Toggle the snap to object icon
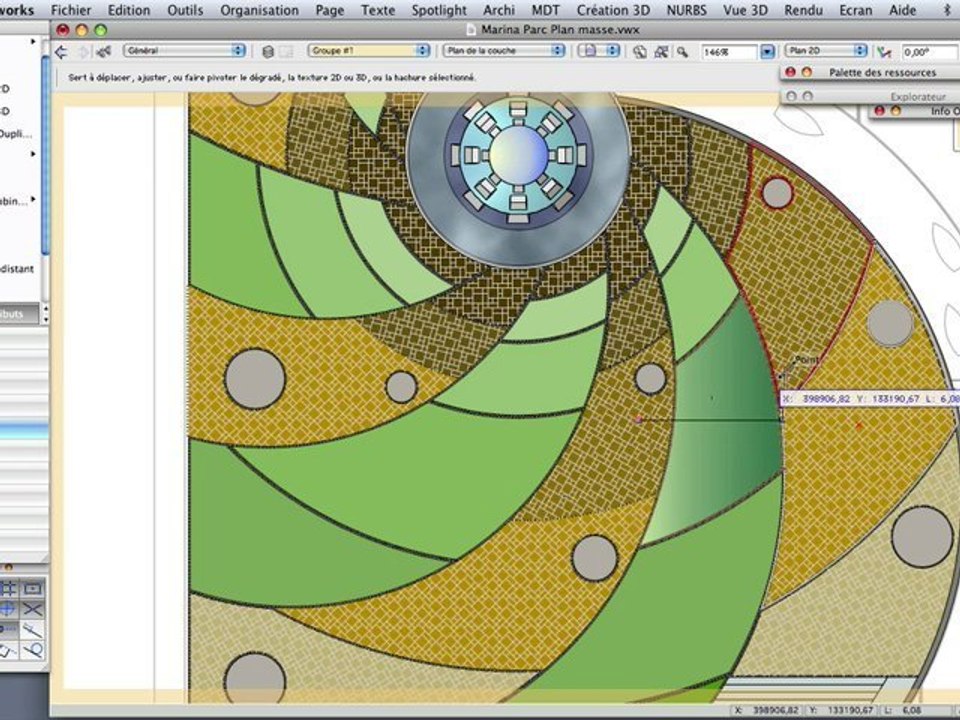 tap(32, 588)
